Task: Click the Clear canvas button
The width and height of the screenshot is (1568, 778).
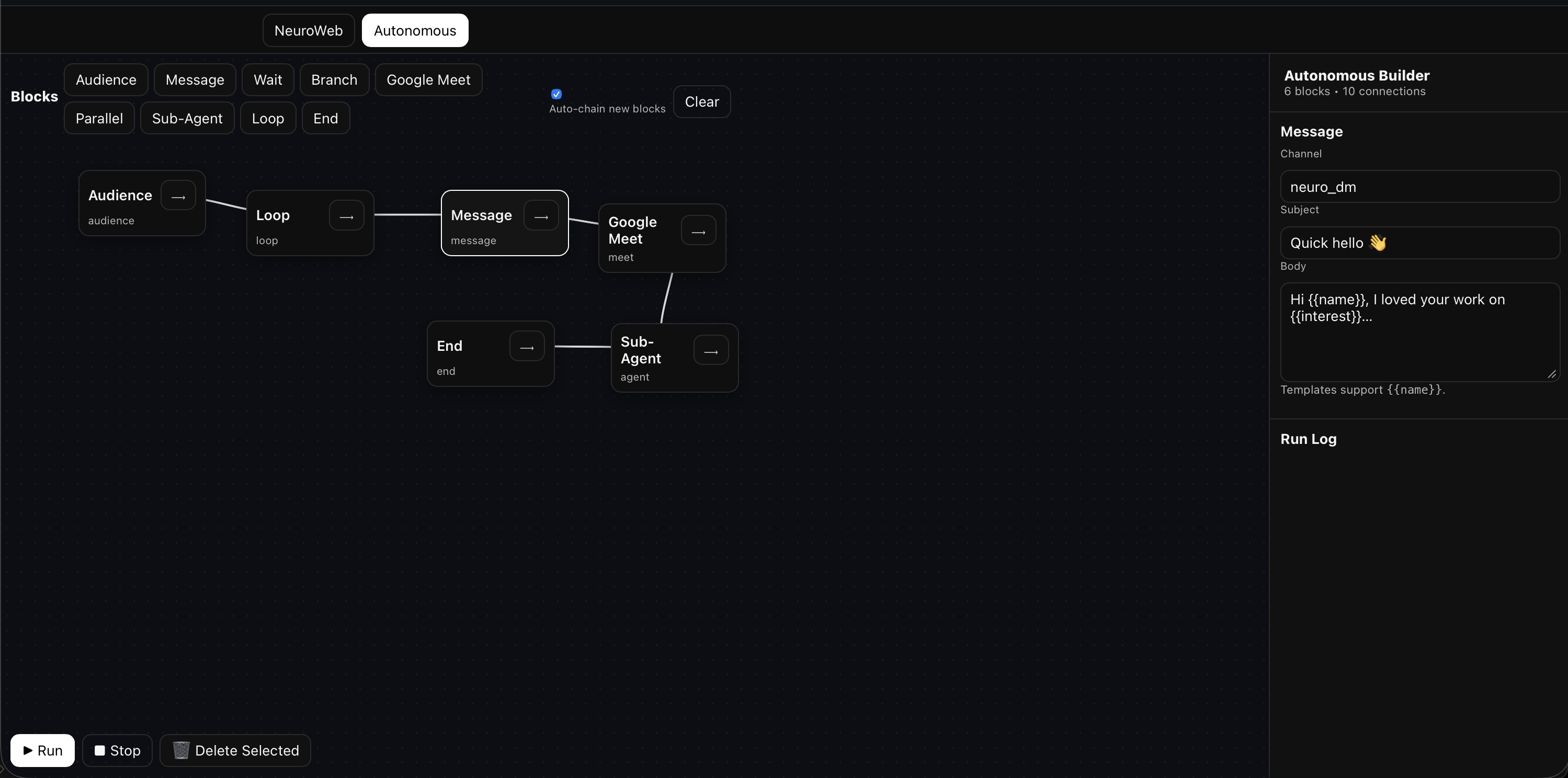Action: point(702,101)
